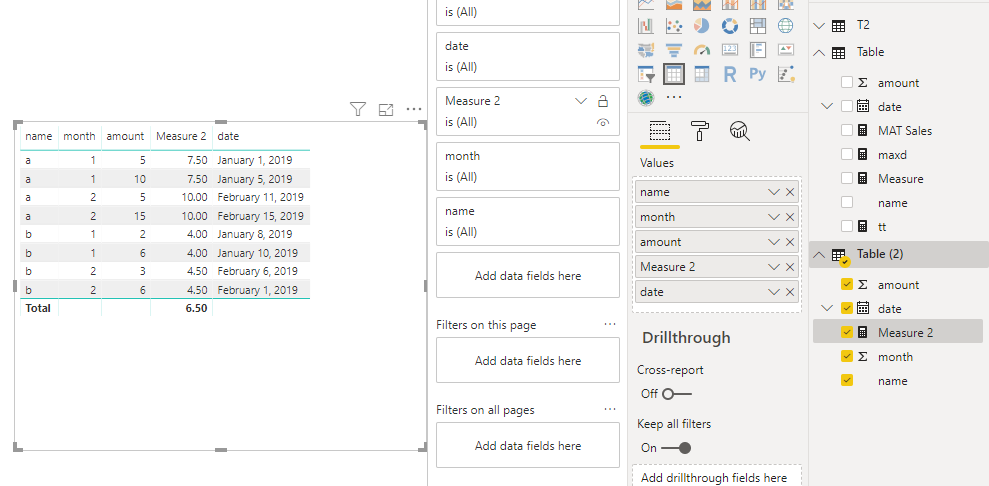Expand the T2 table in Fields

pyautogui.click(x=819, y=26)
